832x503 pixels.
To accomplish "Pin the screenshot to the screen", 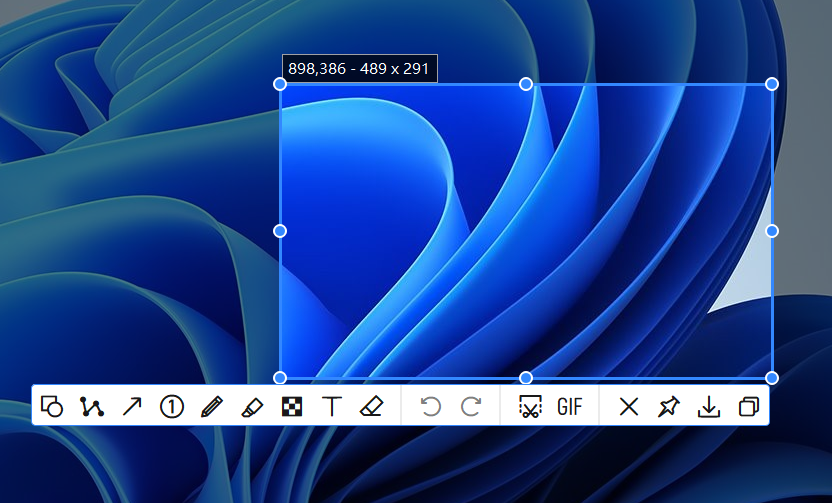I will coord(668,406).
